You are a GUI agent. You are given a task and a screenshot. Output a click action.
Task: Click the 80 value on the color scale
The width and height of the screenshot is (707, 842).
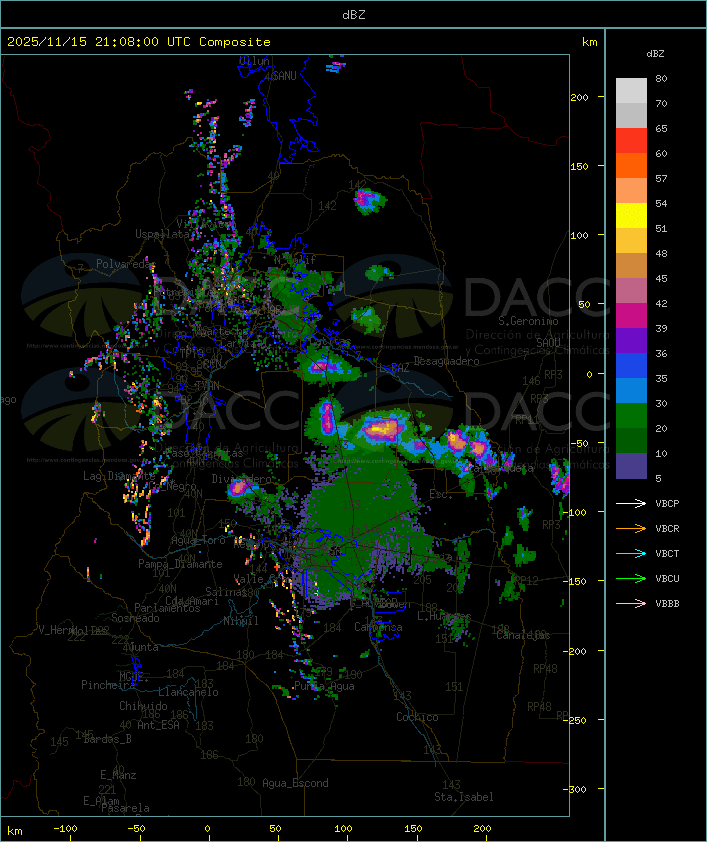pos(661,78)
